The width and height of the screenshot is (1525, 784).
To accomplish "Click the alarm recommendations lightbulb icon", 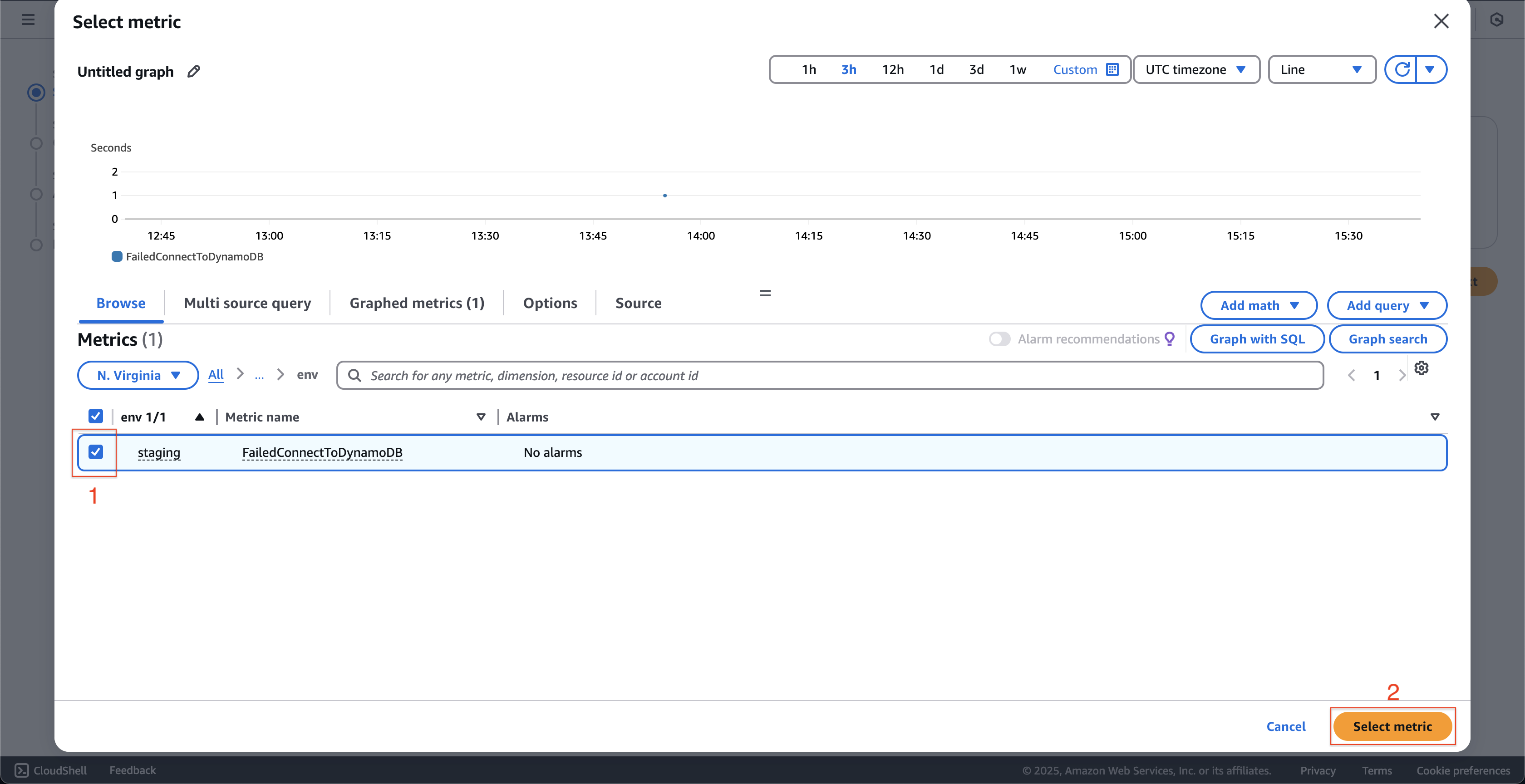I will coord(1170,339).
